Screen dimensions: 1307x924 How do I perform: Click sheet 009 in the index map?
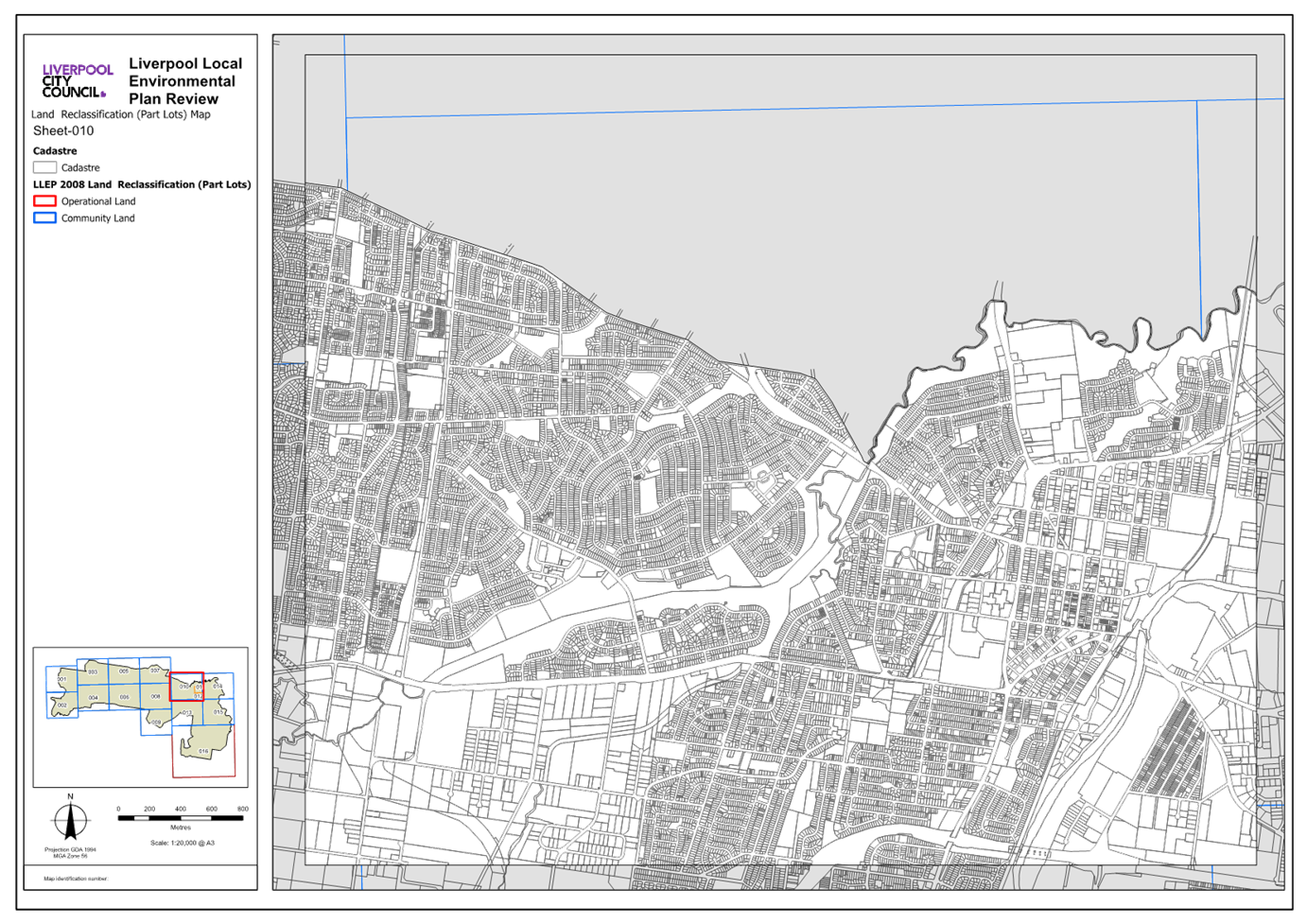click(x=156, y=723)
